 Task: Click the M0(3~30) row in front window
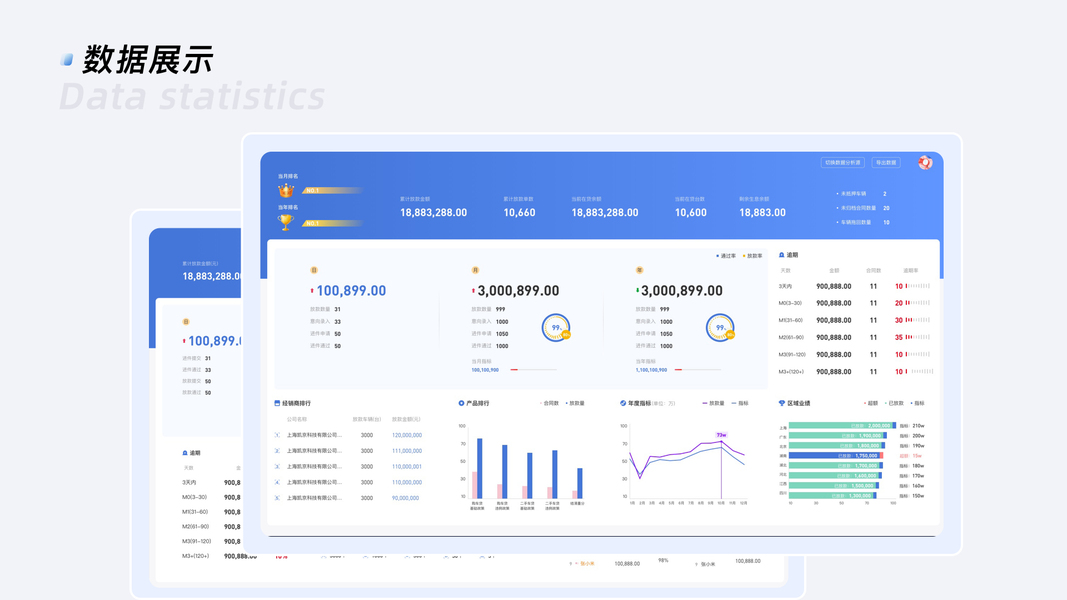[855, 303]
